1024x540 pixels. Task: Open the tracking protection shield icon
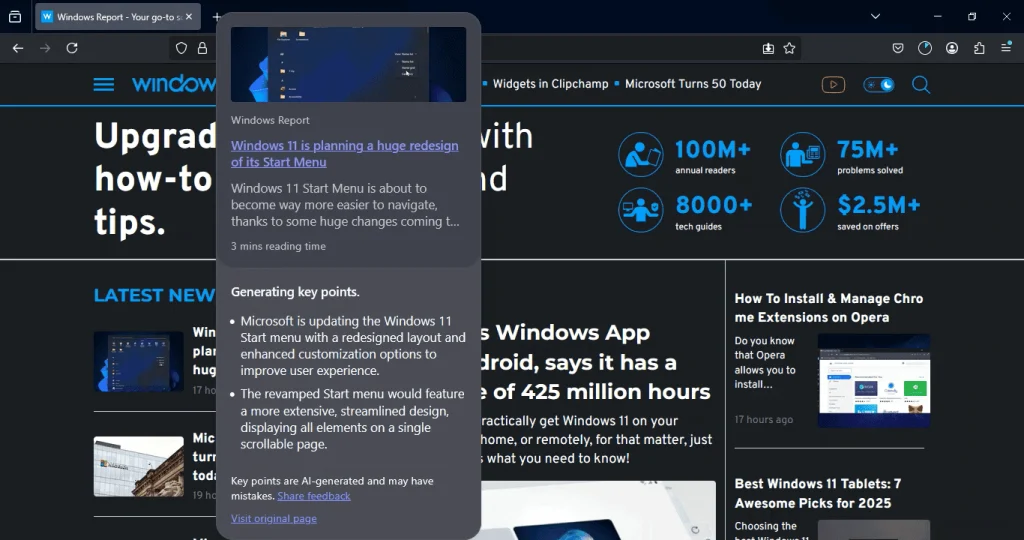[x=182, y=48]
